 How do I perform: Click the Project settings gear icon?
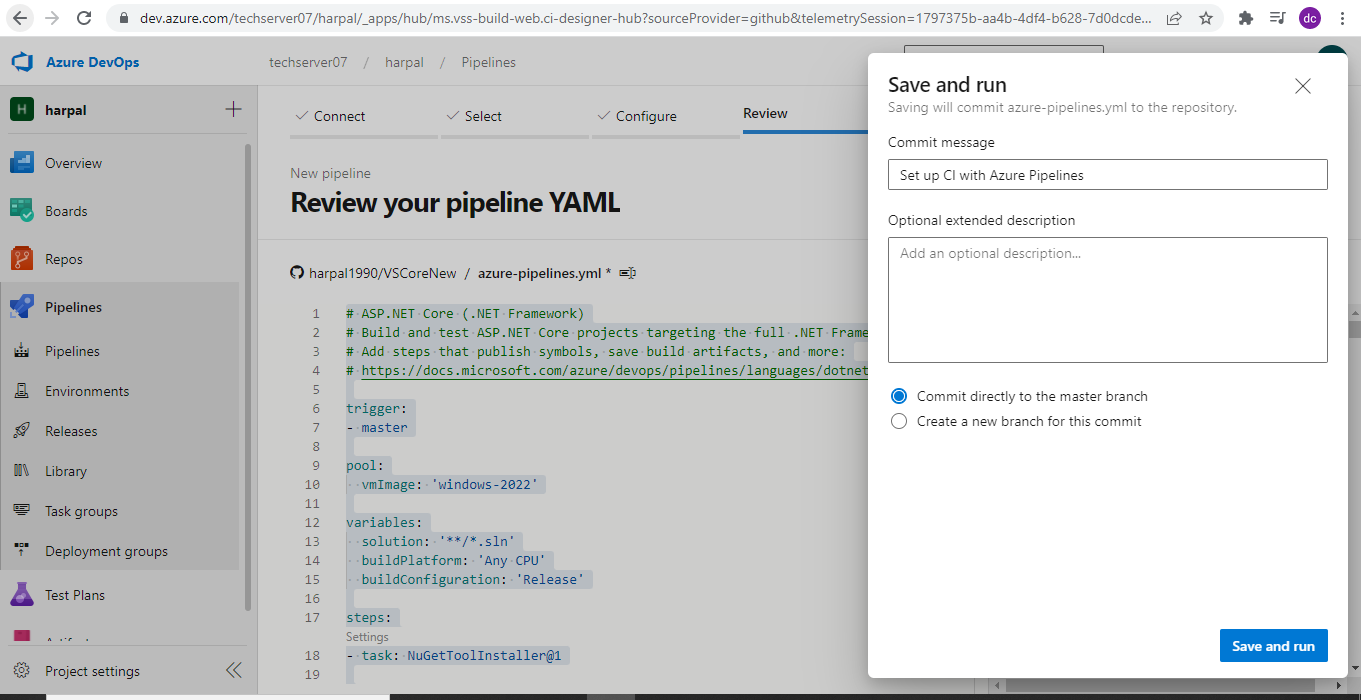click(x=22, y=671)
